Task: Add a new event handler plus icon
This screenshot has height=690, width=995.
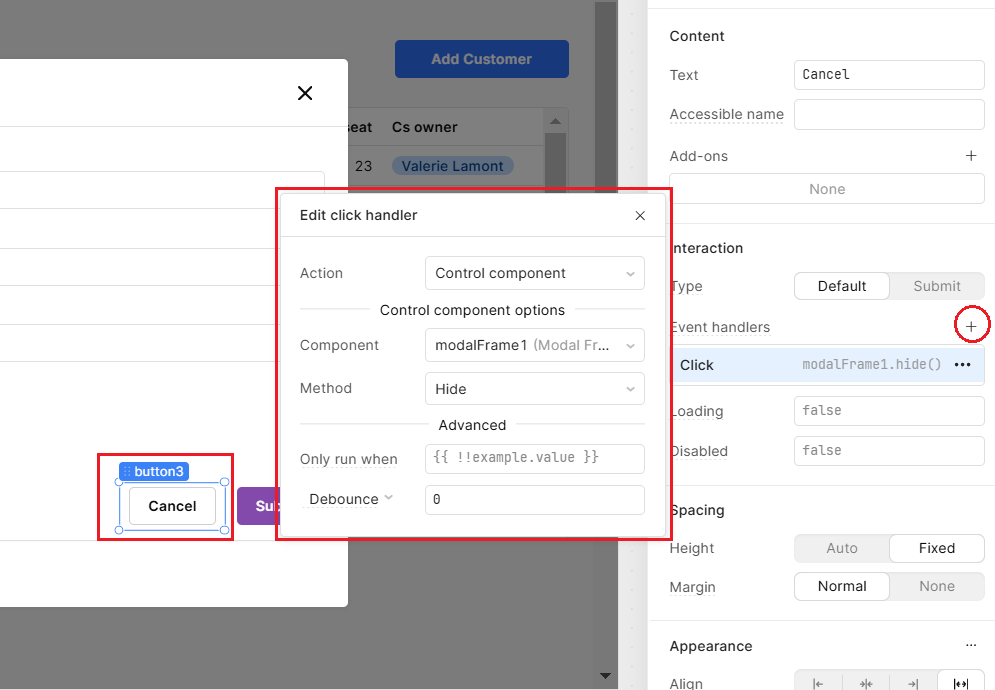Action: point(971,326)
